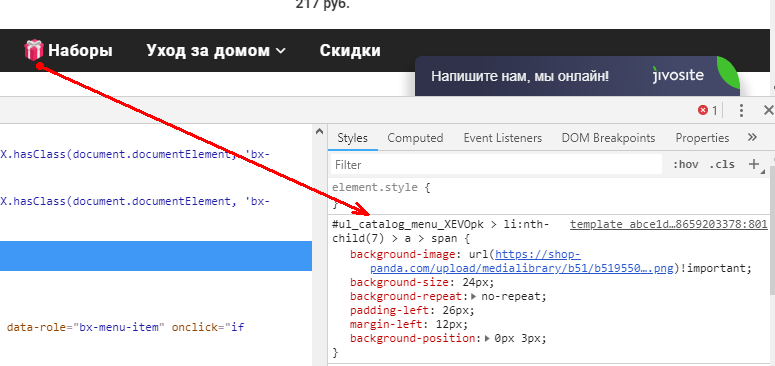Expand the Уход за домом dropdown menu

[x=216, y=50]
